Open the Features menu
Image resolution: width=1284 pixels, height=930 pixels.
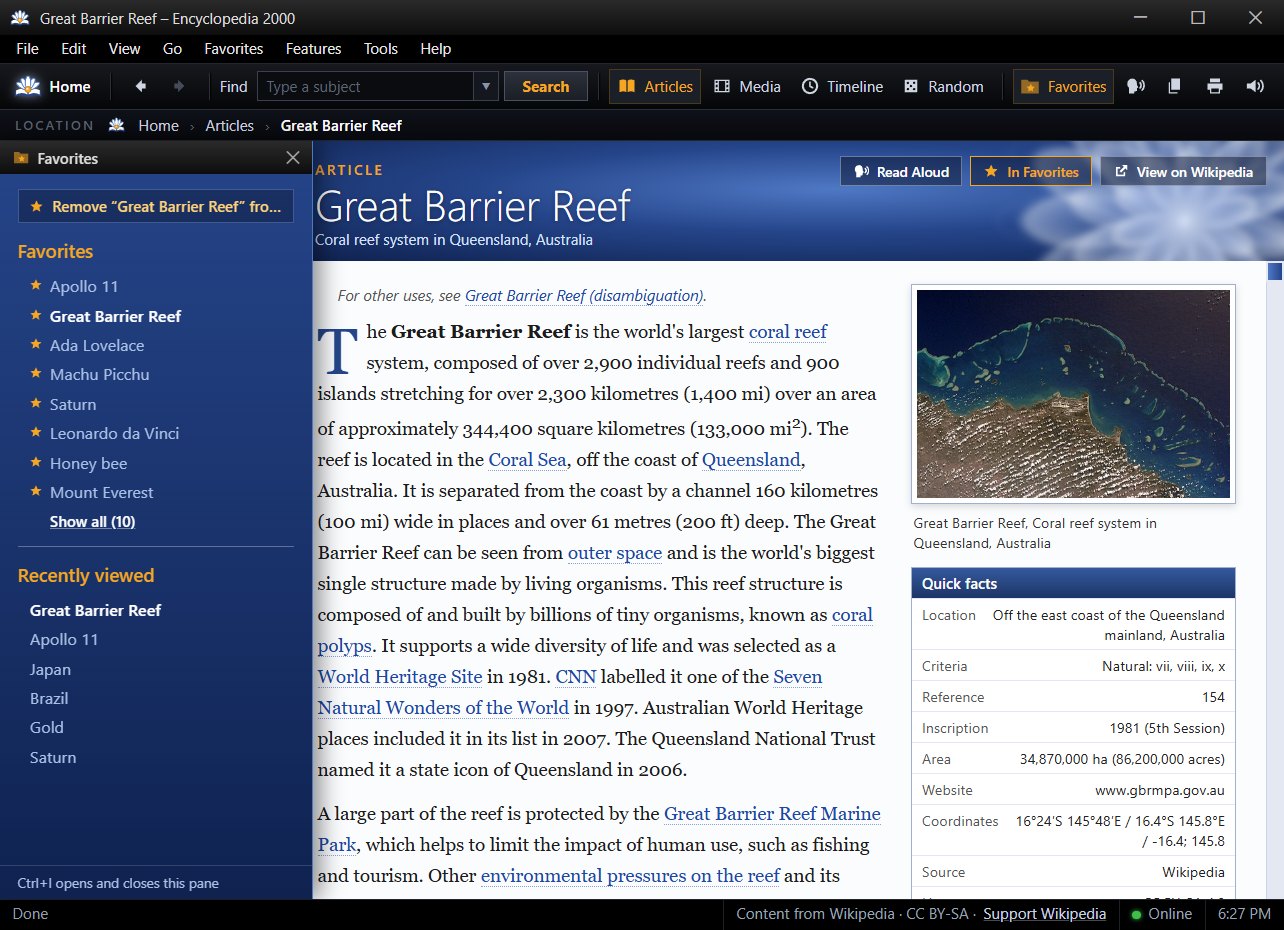(x=314, y=49)
